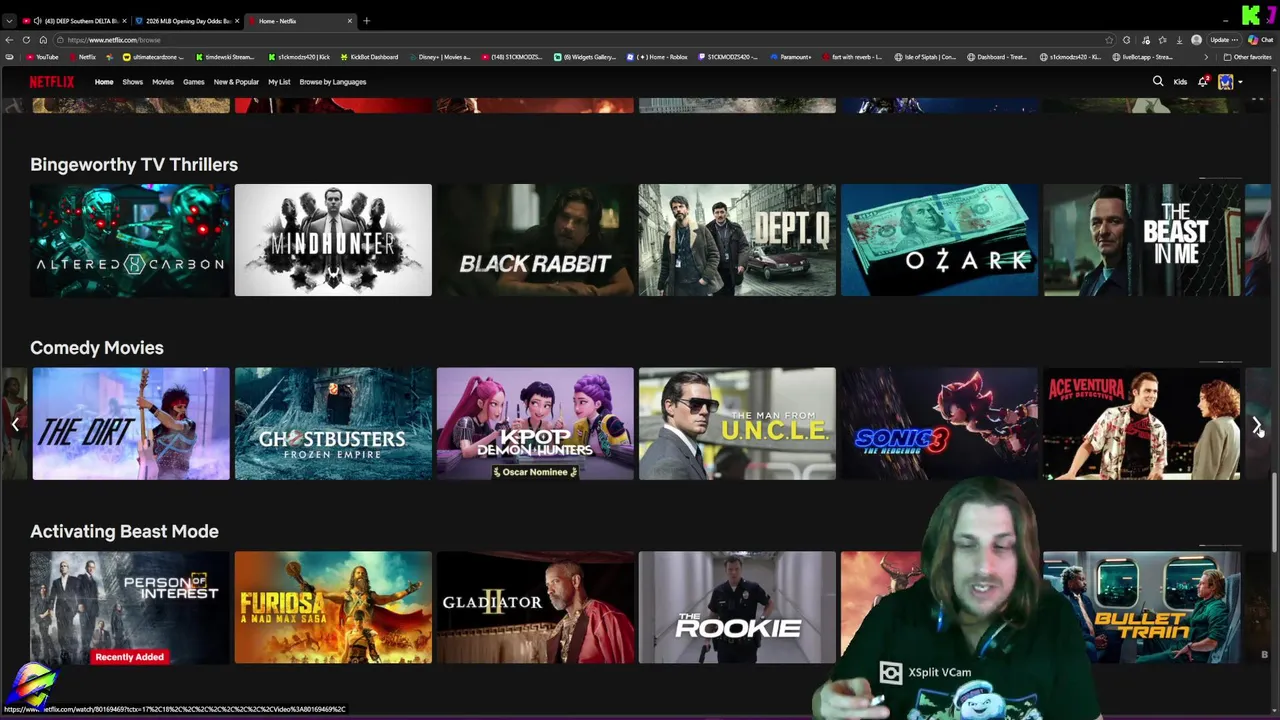Open Altered Carbon title card
The width and height of the screenshot is (1280, 720).
[130, 240]
